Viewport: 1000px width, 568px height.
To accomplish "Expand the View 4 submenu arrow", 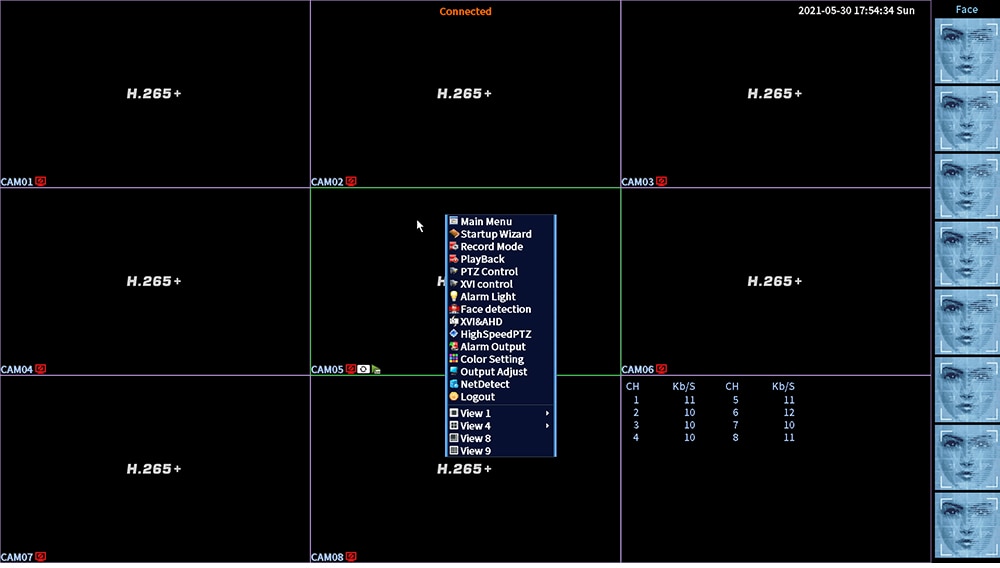I will pos(547,426).
